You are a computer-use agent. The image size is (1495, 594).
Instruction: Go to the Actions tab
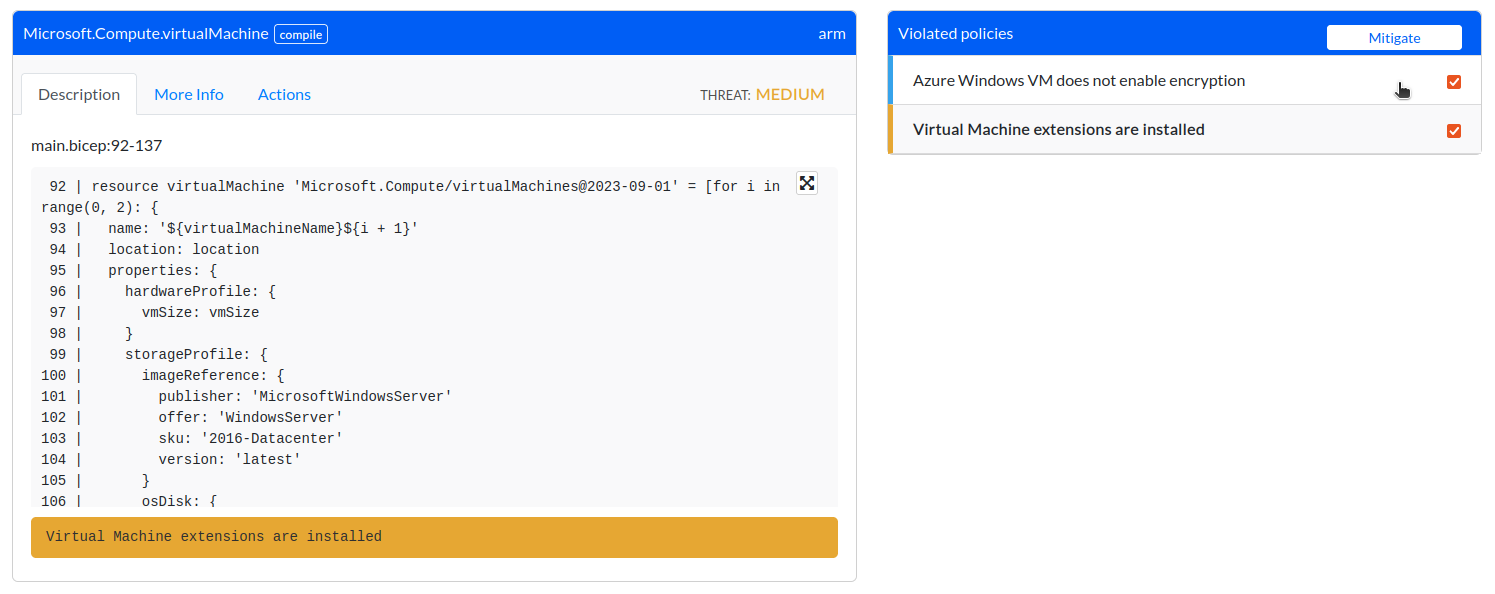pos(284,94)
